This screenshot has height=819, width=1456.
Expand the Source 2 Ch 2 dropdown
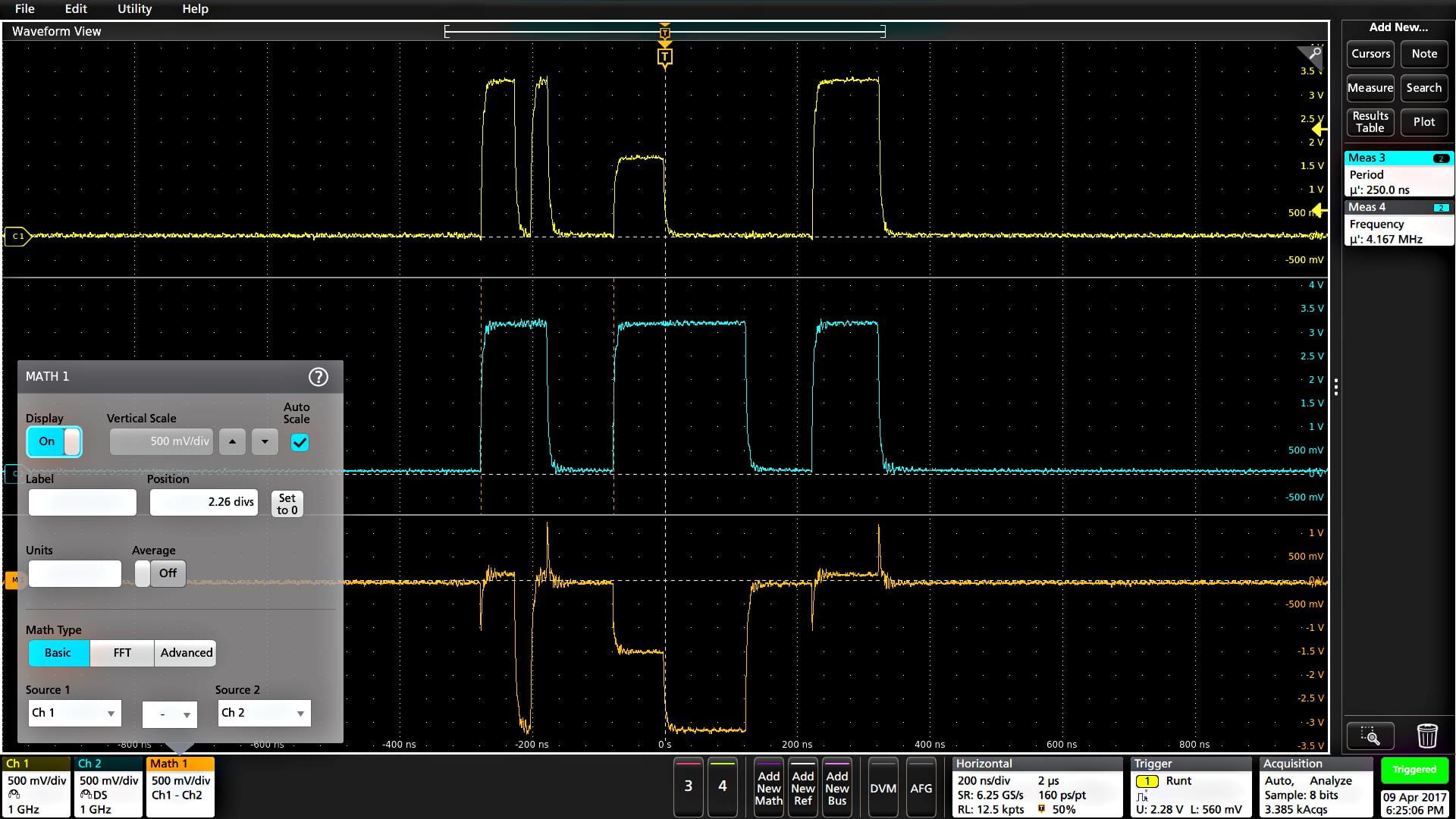tap(264, 713)
